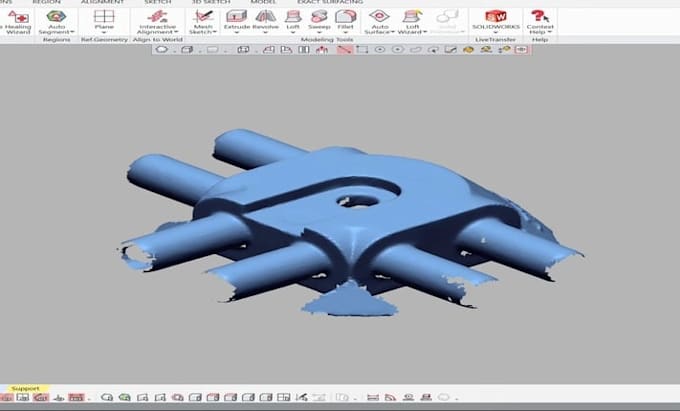680x411 pixels.
Task: Open Context Help
Action: (540, 22)
